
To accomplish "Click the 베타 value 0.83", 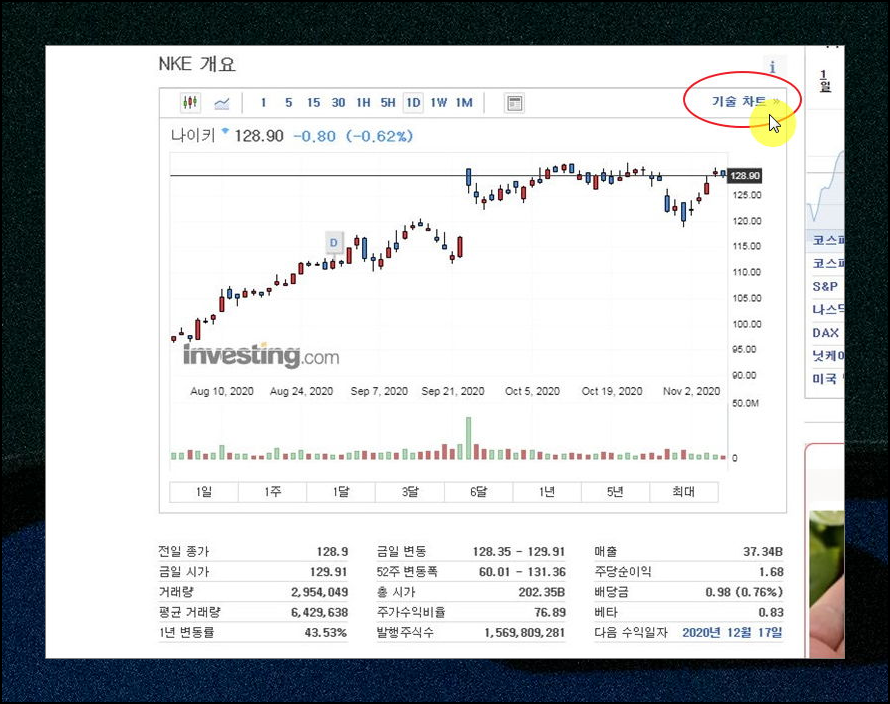I will point(771,613).
